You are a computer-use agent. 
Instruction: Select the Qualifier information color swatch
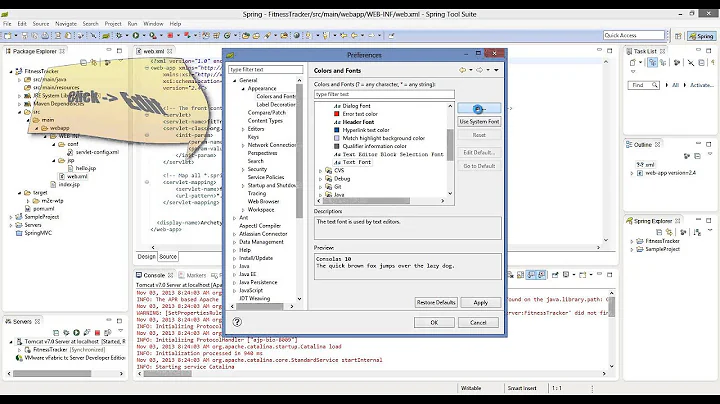coord(336,146)
